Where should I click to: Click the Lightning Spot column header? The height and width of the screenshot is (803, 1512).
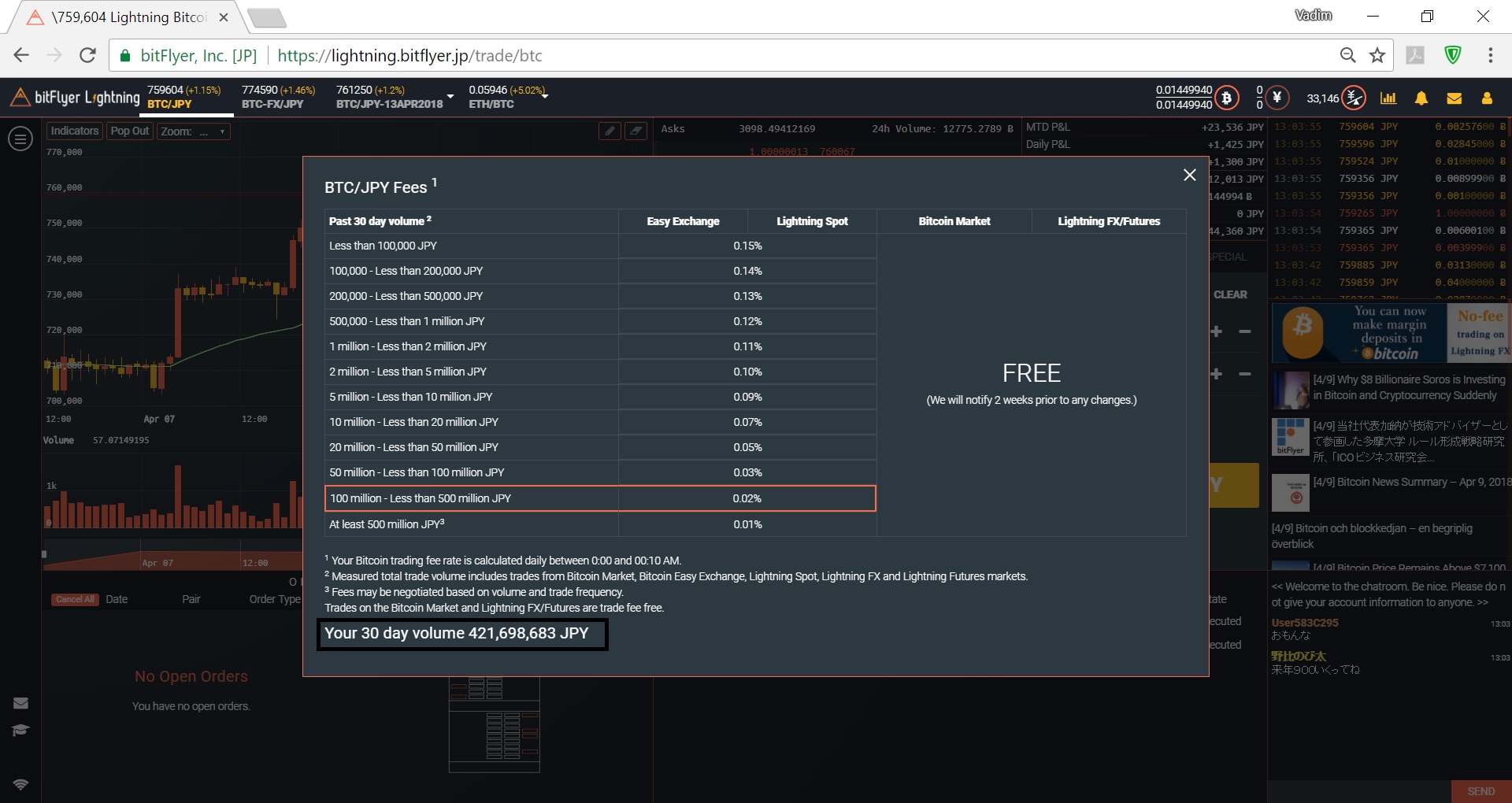[812, 221]
